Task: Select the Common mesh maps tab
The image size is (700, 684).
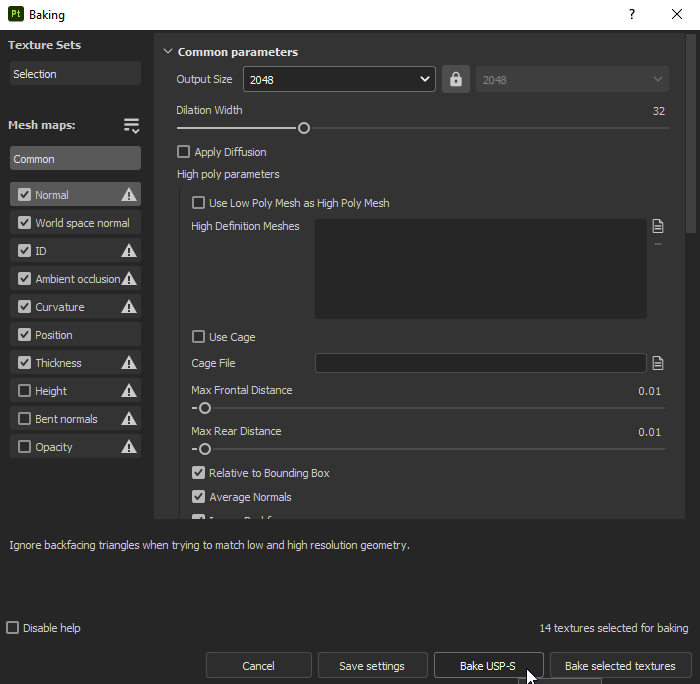Action: pyautogui.click(x=75, y=159)
